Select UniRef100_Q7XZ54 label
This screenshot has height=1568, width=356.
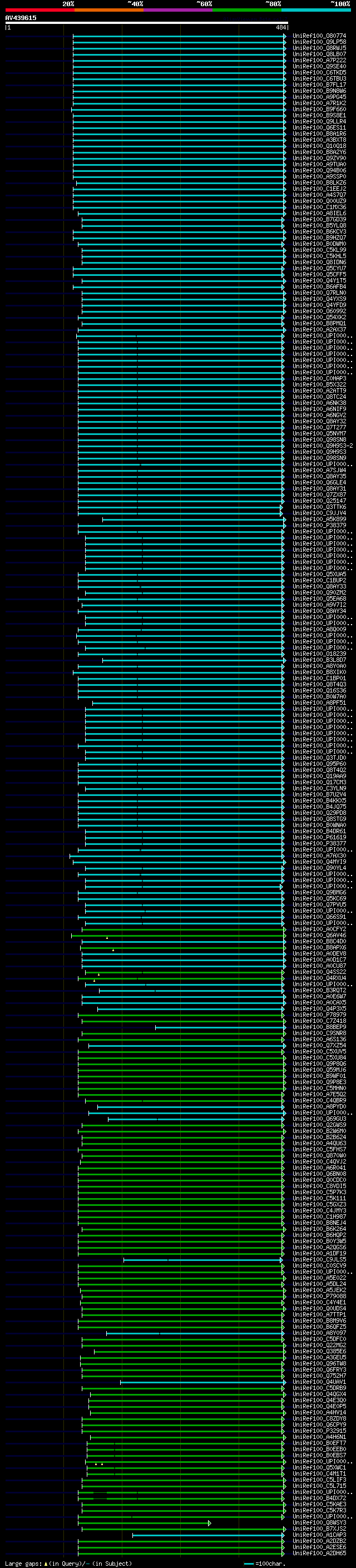coord(319,1045)
